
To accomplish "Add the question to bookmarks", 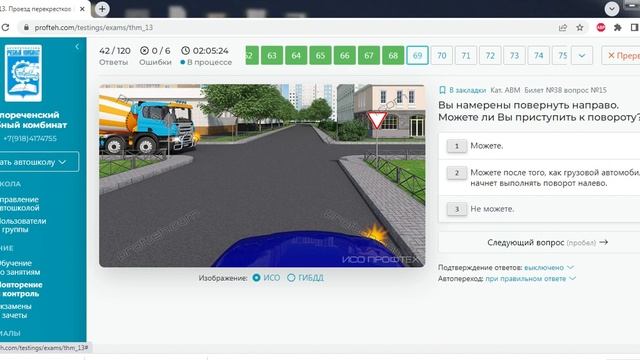I will tap(462, 90).
